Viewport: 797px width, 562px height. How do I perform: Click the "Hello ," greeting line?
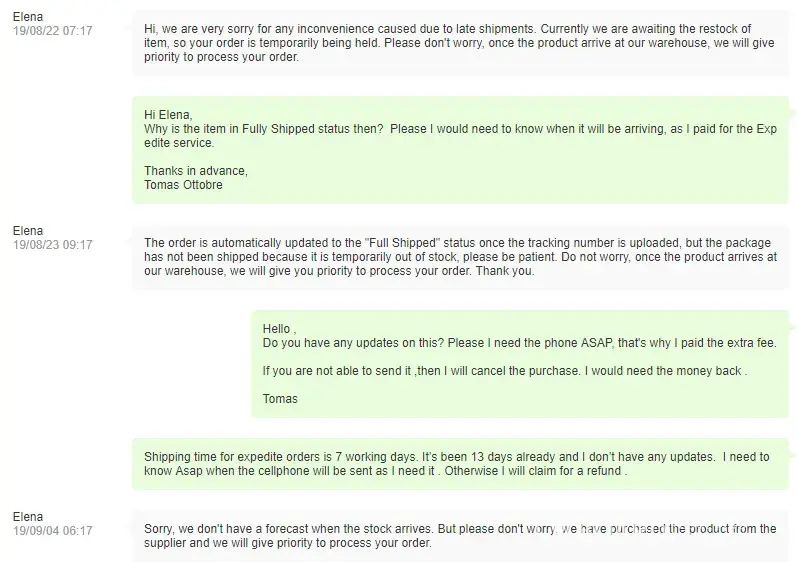point(279,329)
